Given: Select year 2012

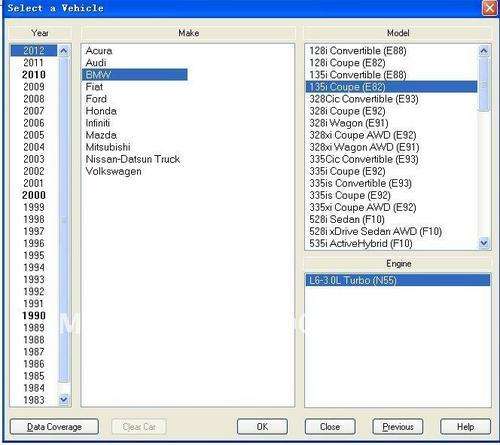Looking at the screenshot, I should (x=34, y=50).
